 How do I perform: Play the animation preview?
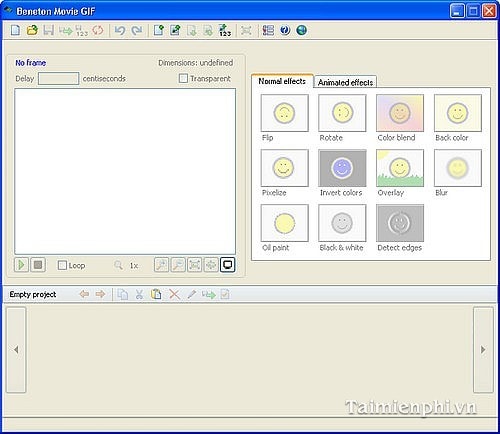point(21,265)
